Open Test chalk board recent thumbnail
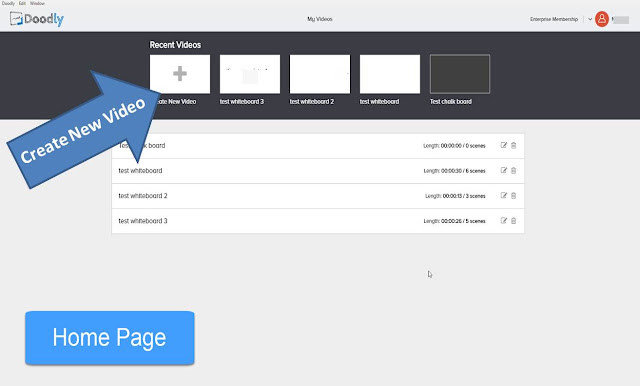This screenshot has width=640, height=386. pyautogui.click(x=460, y=74)
